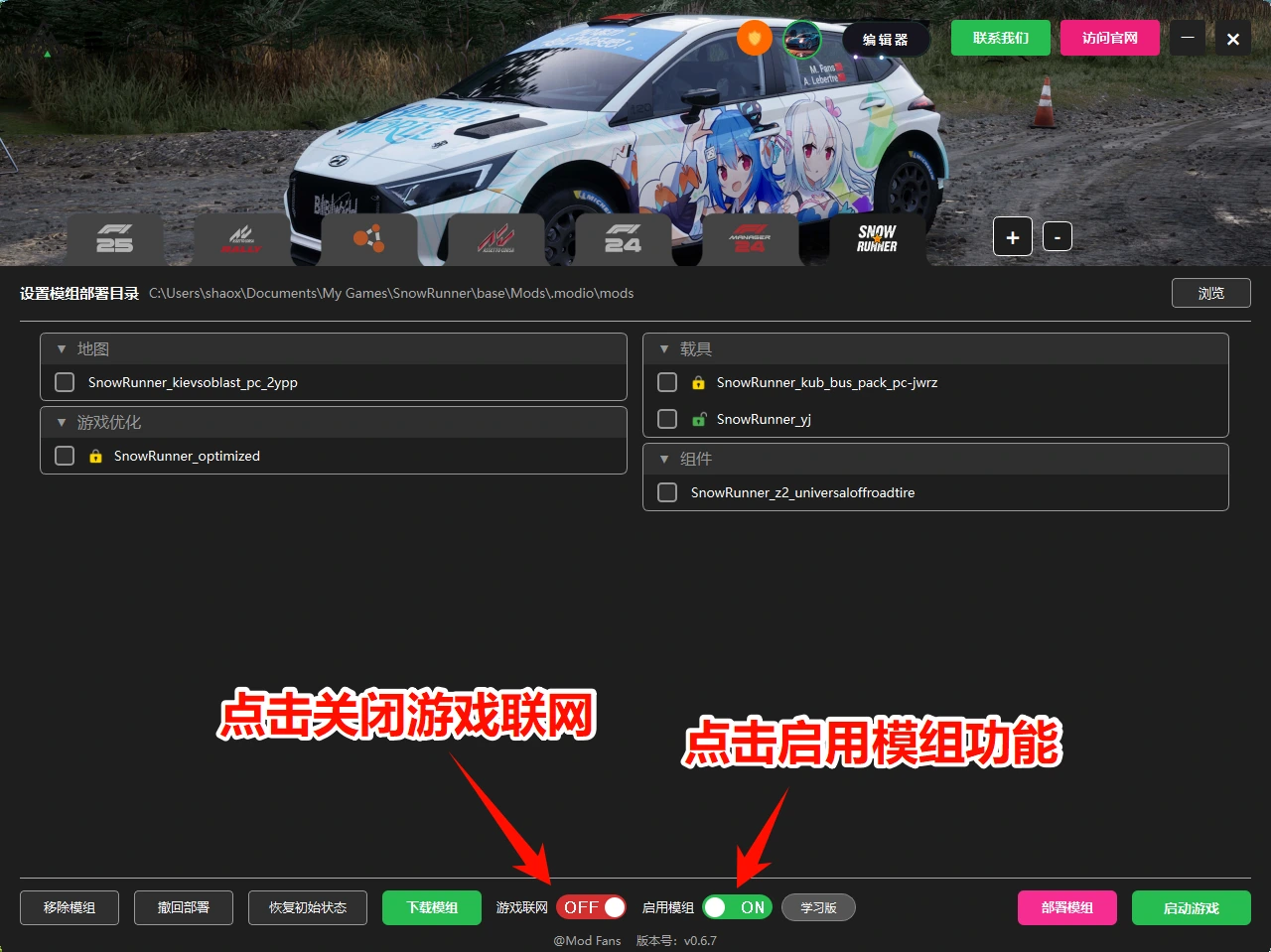Image resolution: width=1271 pixels, height=952 pixels.
Task: Click the 版本号: v0.6.7 version text
Action: pyautogui.click(x=676, y=940)
